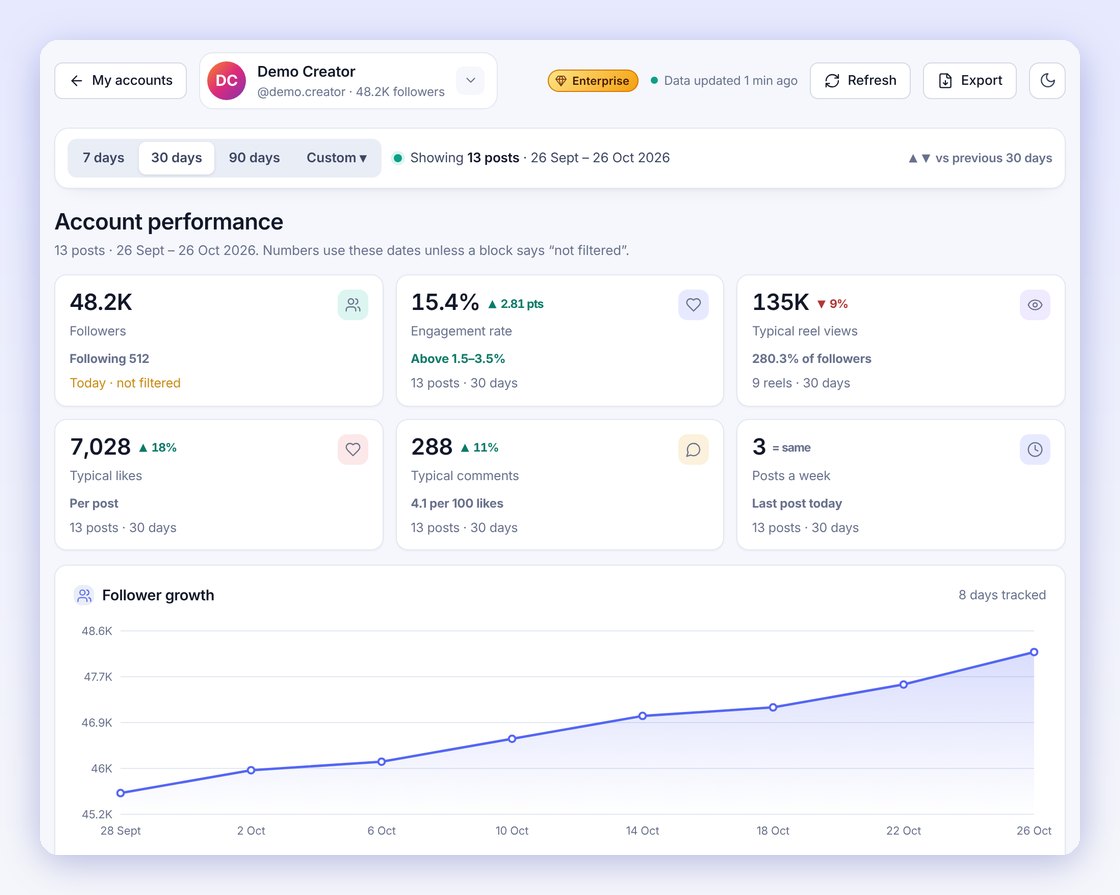1120x895 pixels.
Task: Click the back arrow in My accounts
Action: (76, 81)
